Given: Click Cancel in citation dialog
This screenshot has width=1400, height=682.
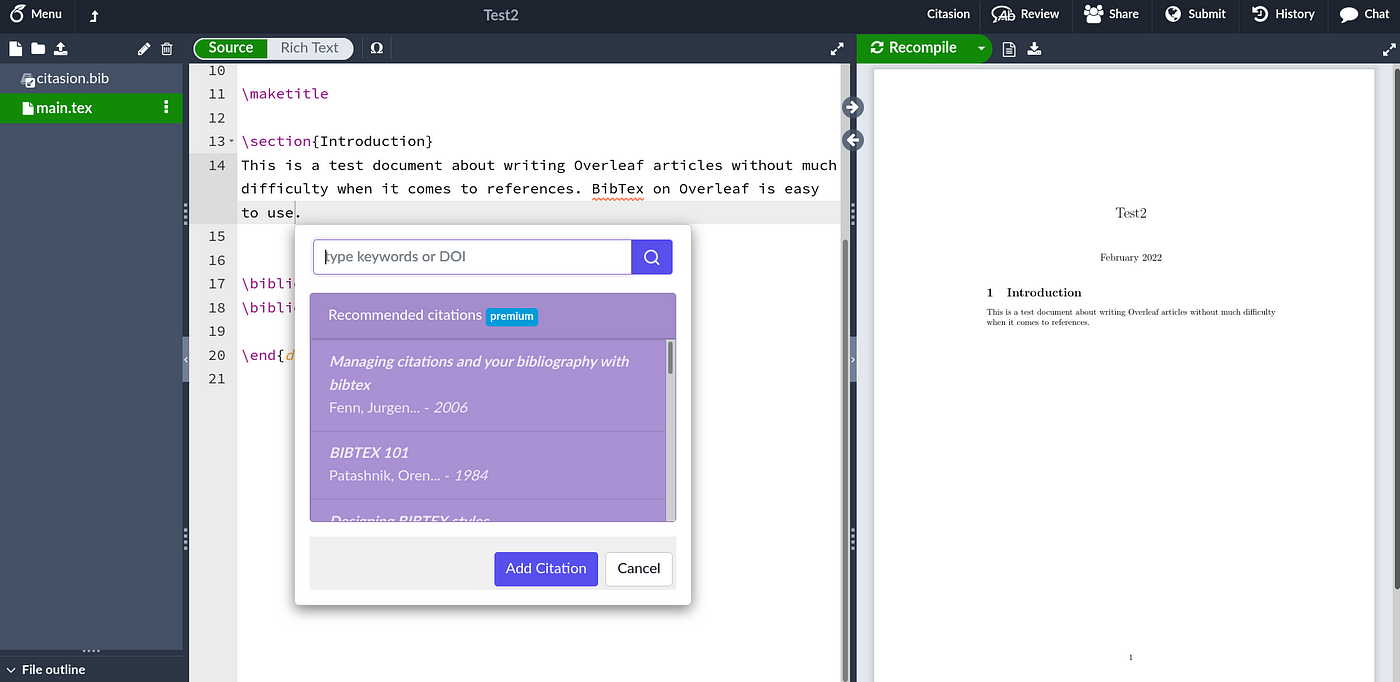Looking at the screenshot, I should [639, 568].
